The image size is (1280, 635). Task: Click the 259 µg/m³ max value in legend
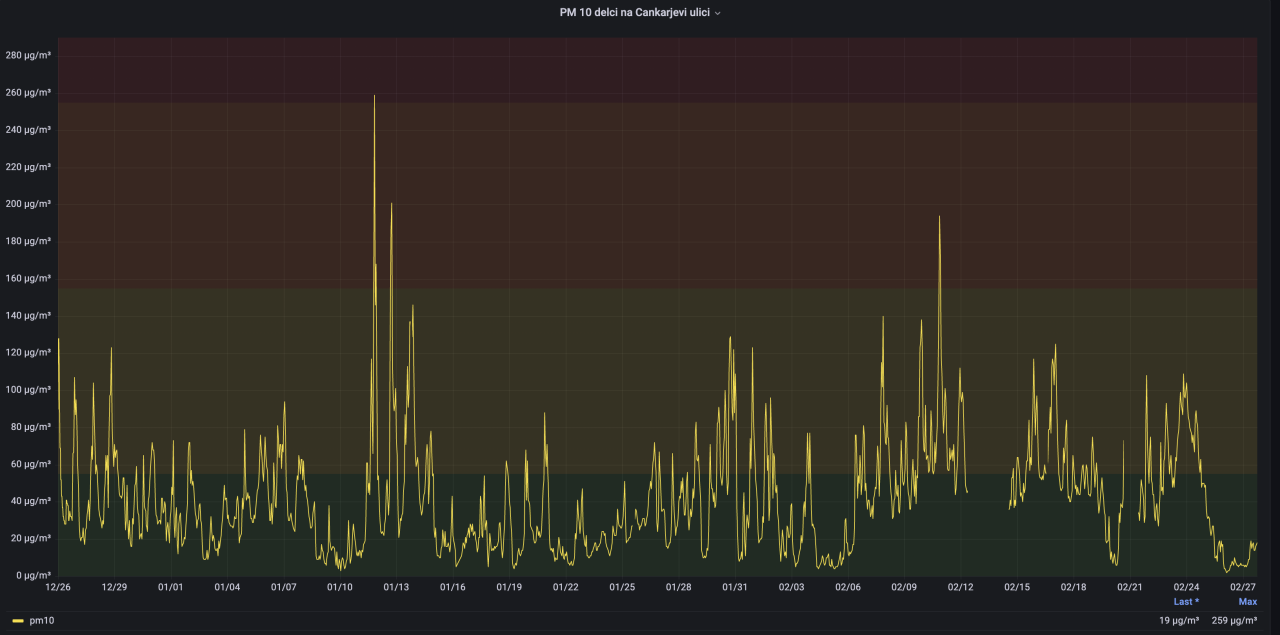click(x=1234, y=620)
